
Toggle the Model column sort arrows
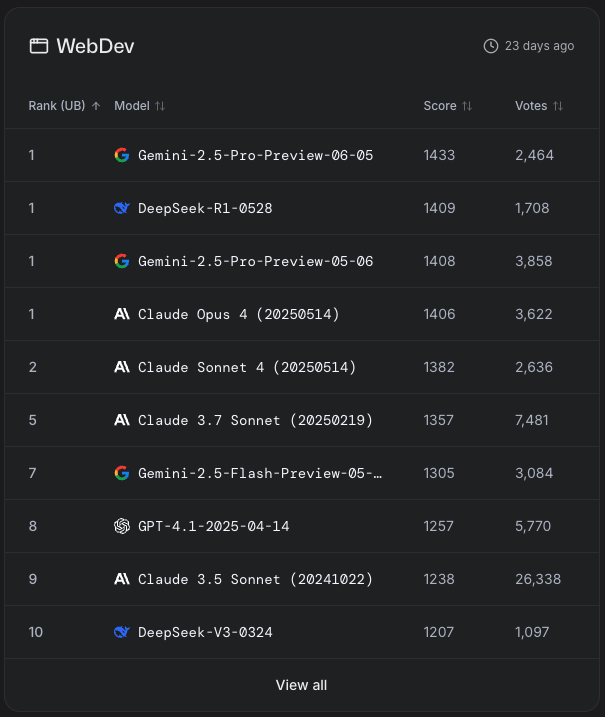pyautogui.click(x=160, y=106)
